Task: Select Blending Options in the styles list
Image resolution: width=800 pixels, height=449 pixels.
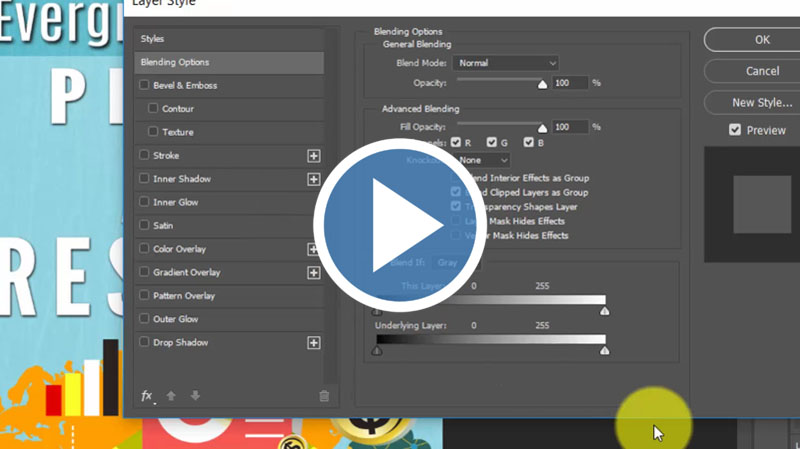Action: pos(230,62)
